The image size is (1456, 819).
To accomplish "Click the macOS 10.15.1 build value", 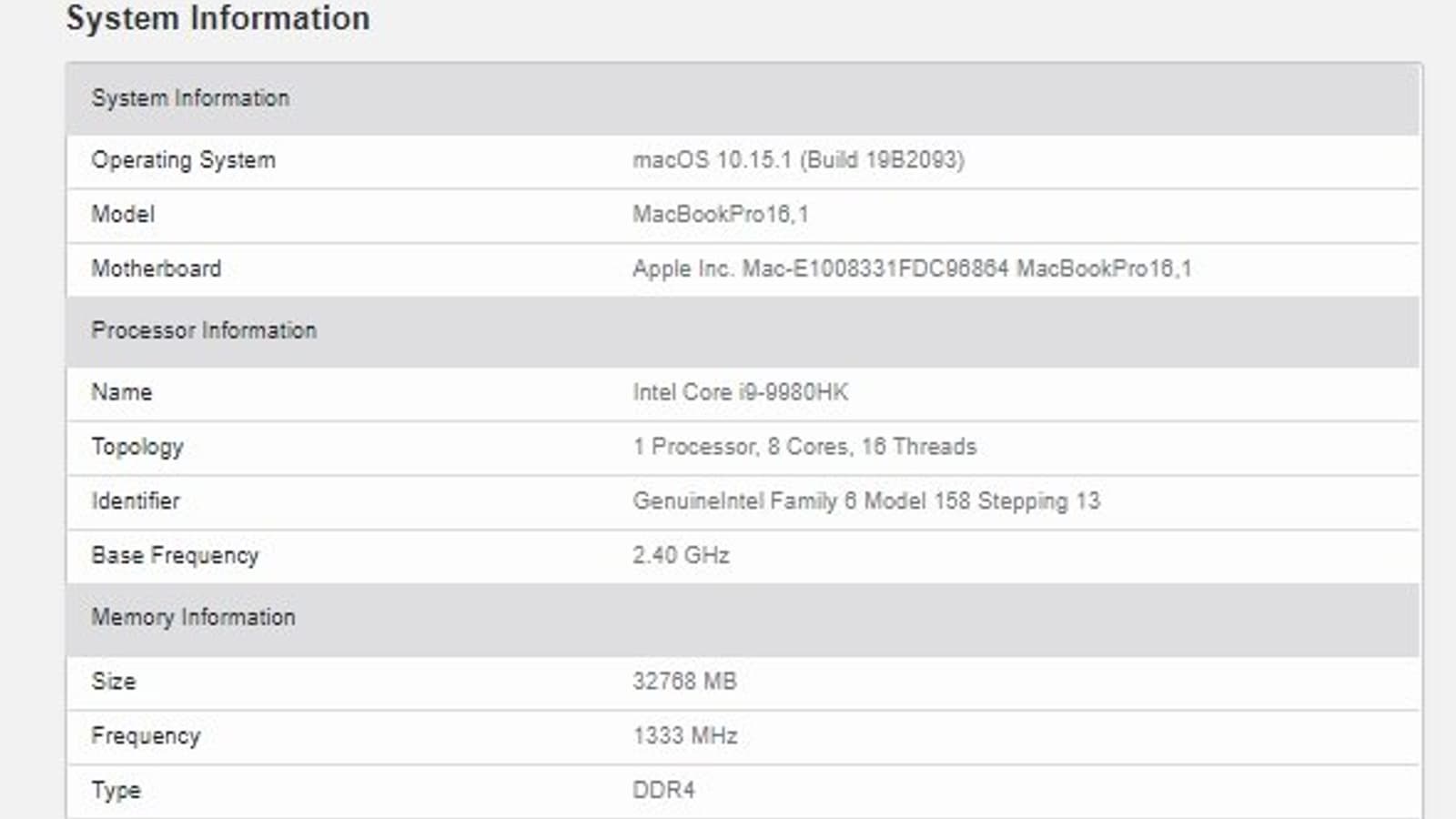I will [x=798, y=160].
